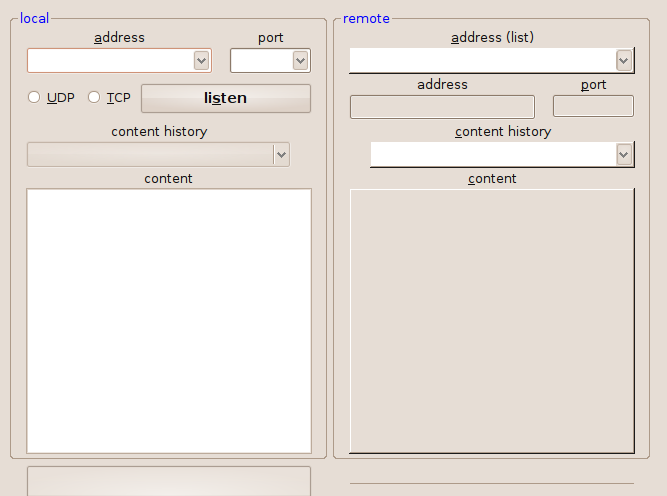Select the UDP radio button

(34, 97)
